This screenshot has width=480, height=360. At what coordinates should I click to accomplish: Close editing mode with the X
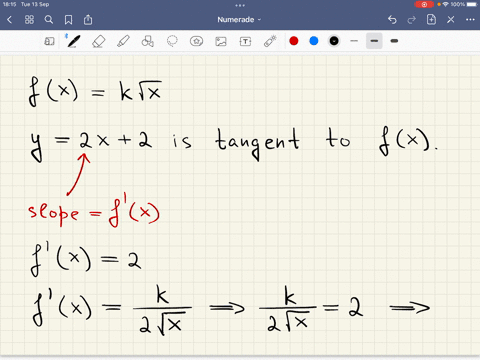coord(451,20)
